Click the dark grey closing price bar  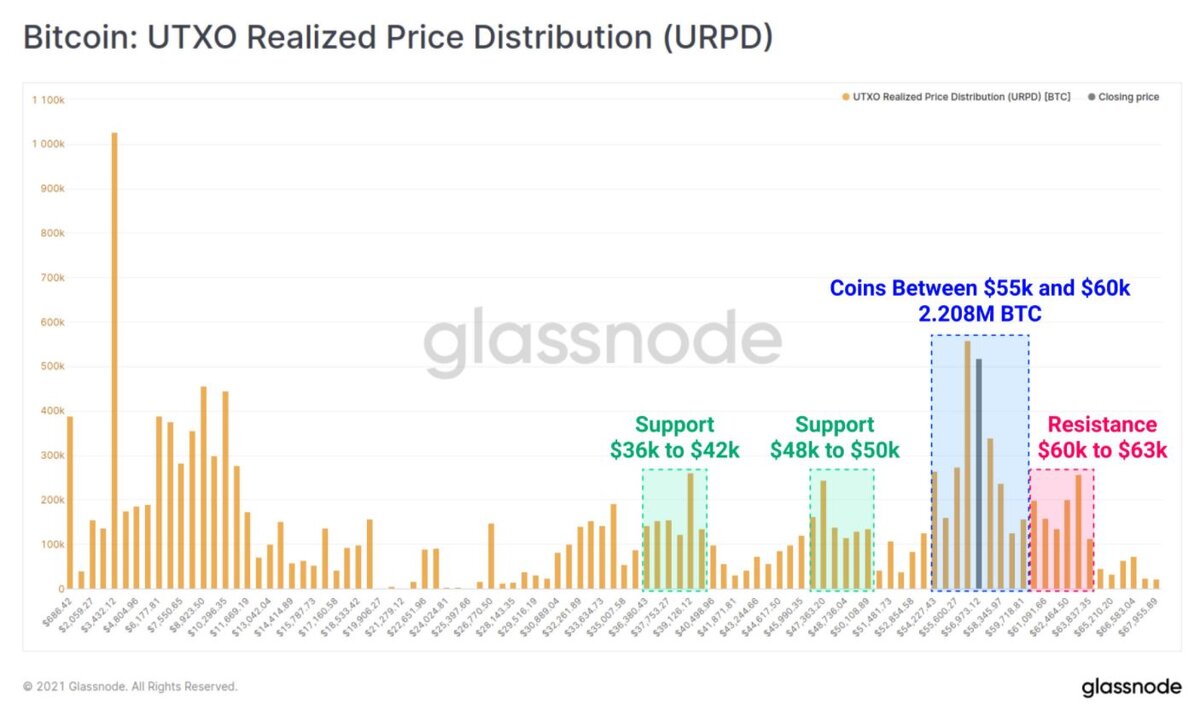pos(979,473)
